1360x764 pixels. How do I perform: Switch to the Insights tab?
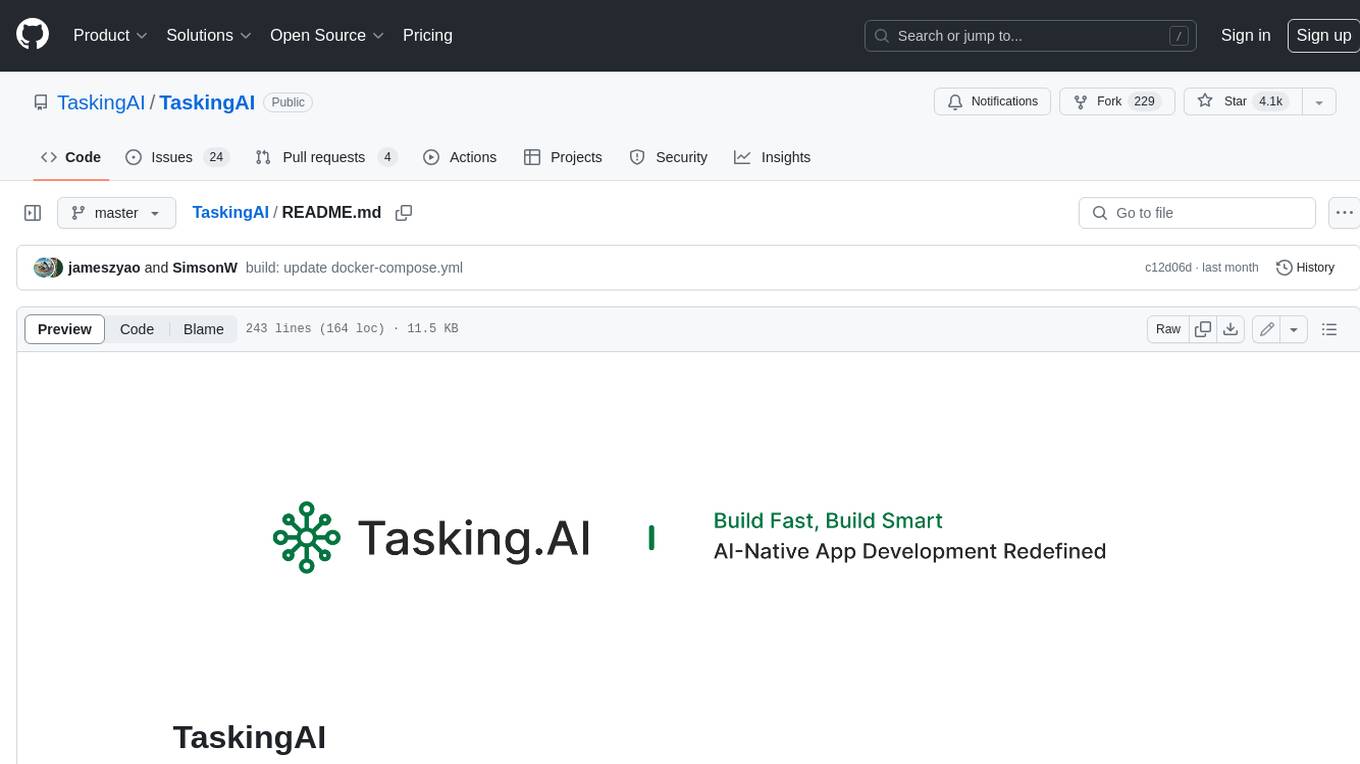[x=772, y=157]
